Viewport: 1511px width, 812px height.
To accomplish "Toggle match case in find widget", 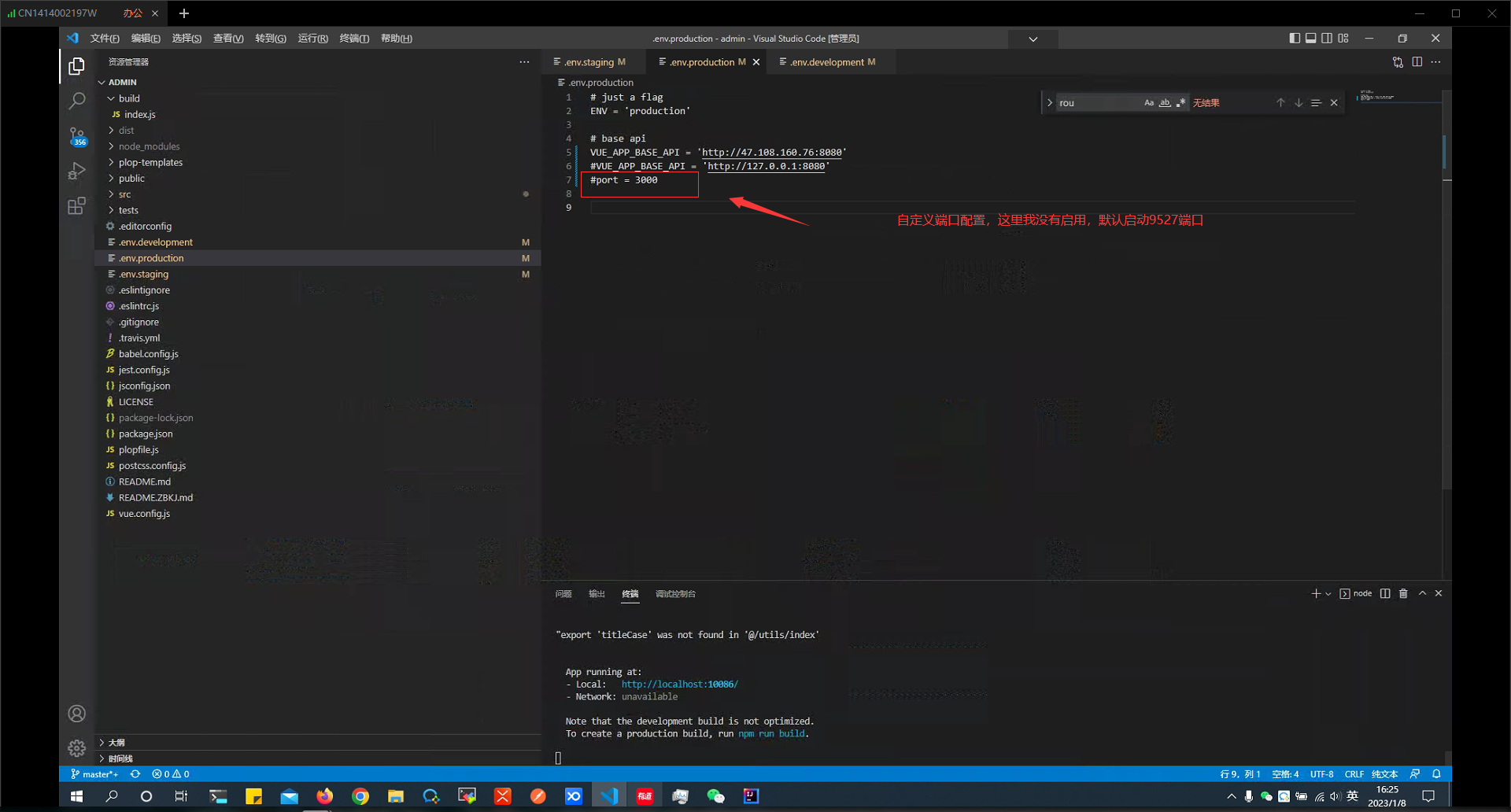I will tap(1149, 103).
